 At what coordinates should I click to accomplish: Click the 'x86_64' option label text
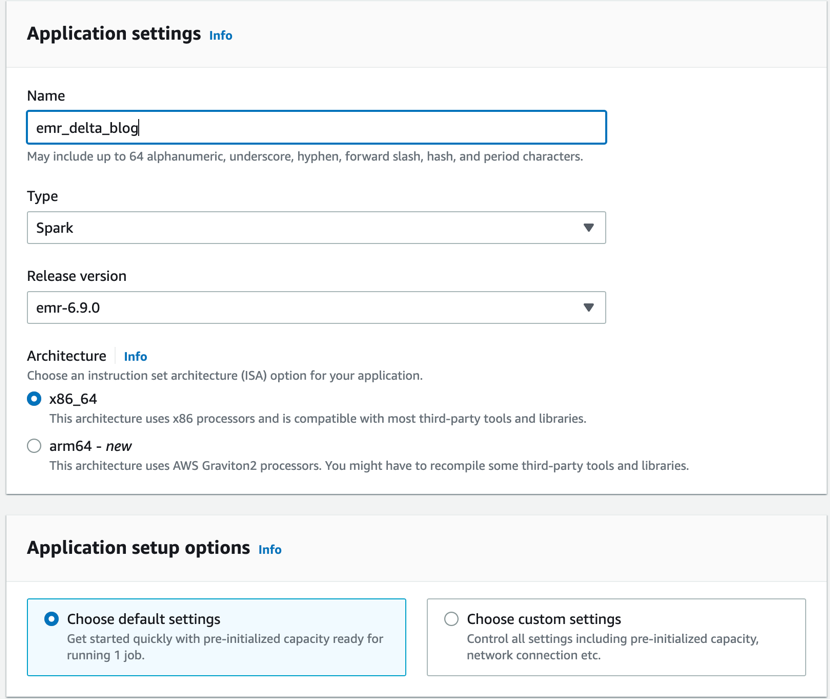point(73,399)
